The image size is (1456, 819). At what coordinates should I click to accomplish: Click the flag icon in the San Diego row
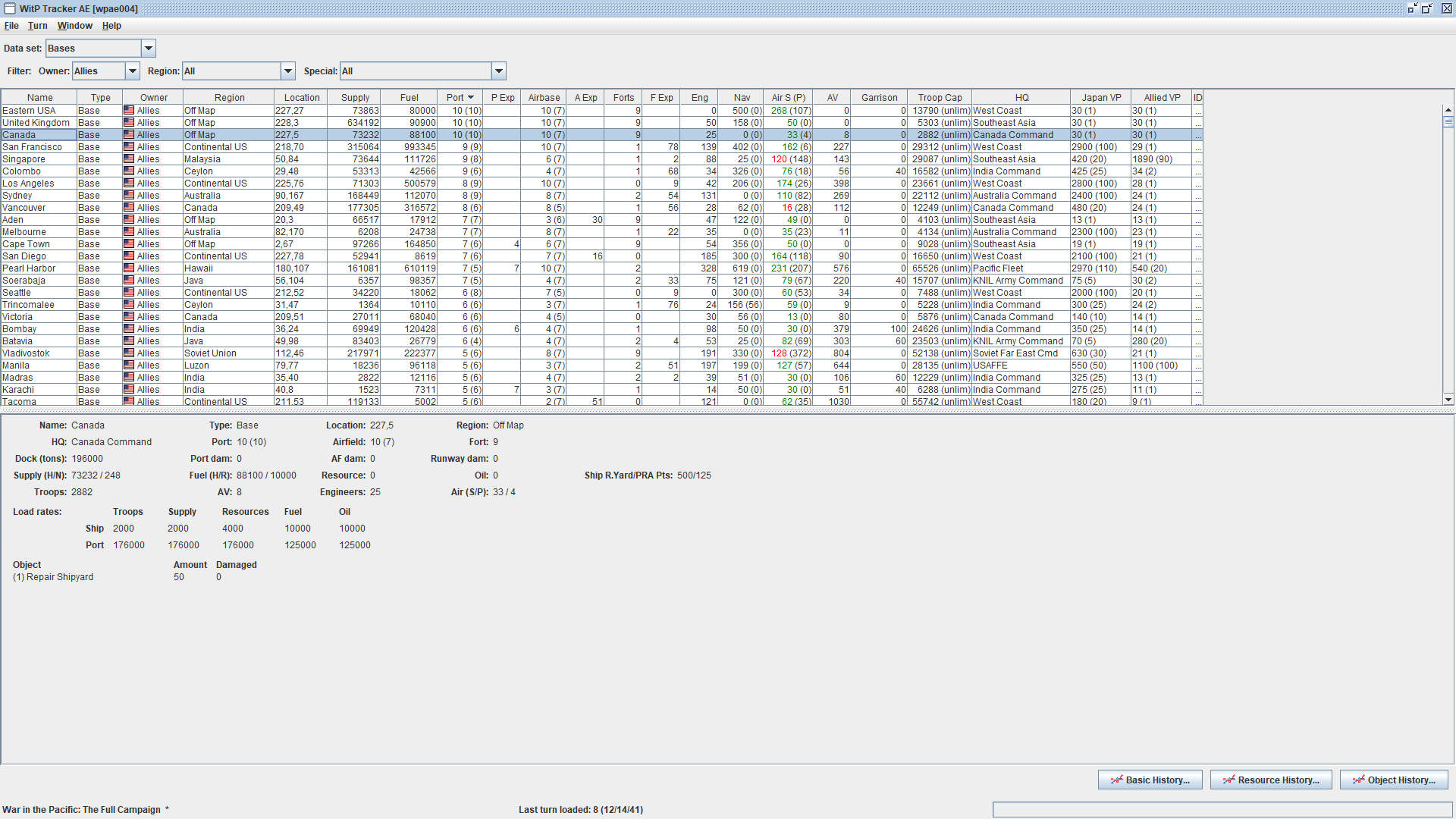(x=129, y=256)
